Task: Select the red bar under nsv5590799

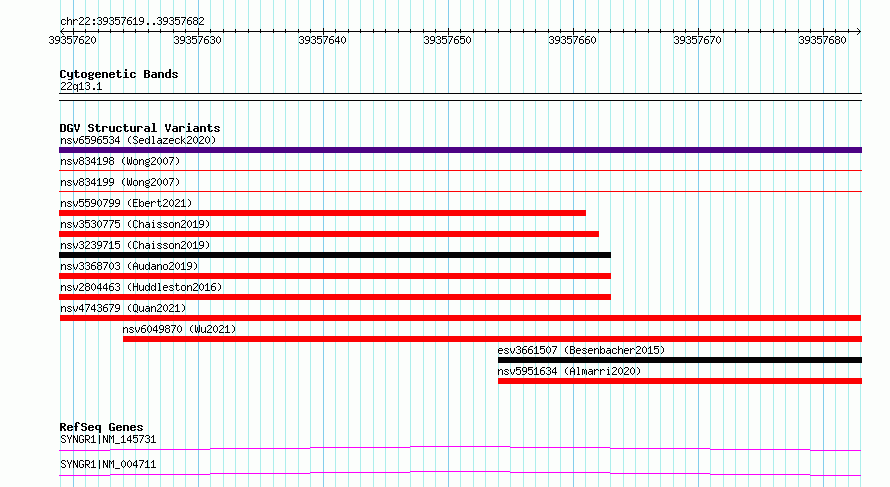Action: click(x=322, y=213)
